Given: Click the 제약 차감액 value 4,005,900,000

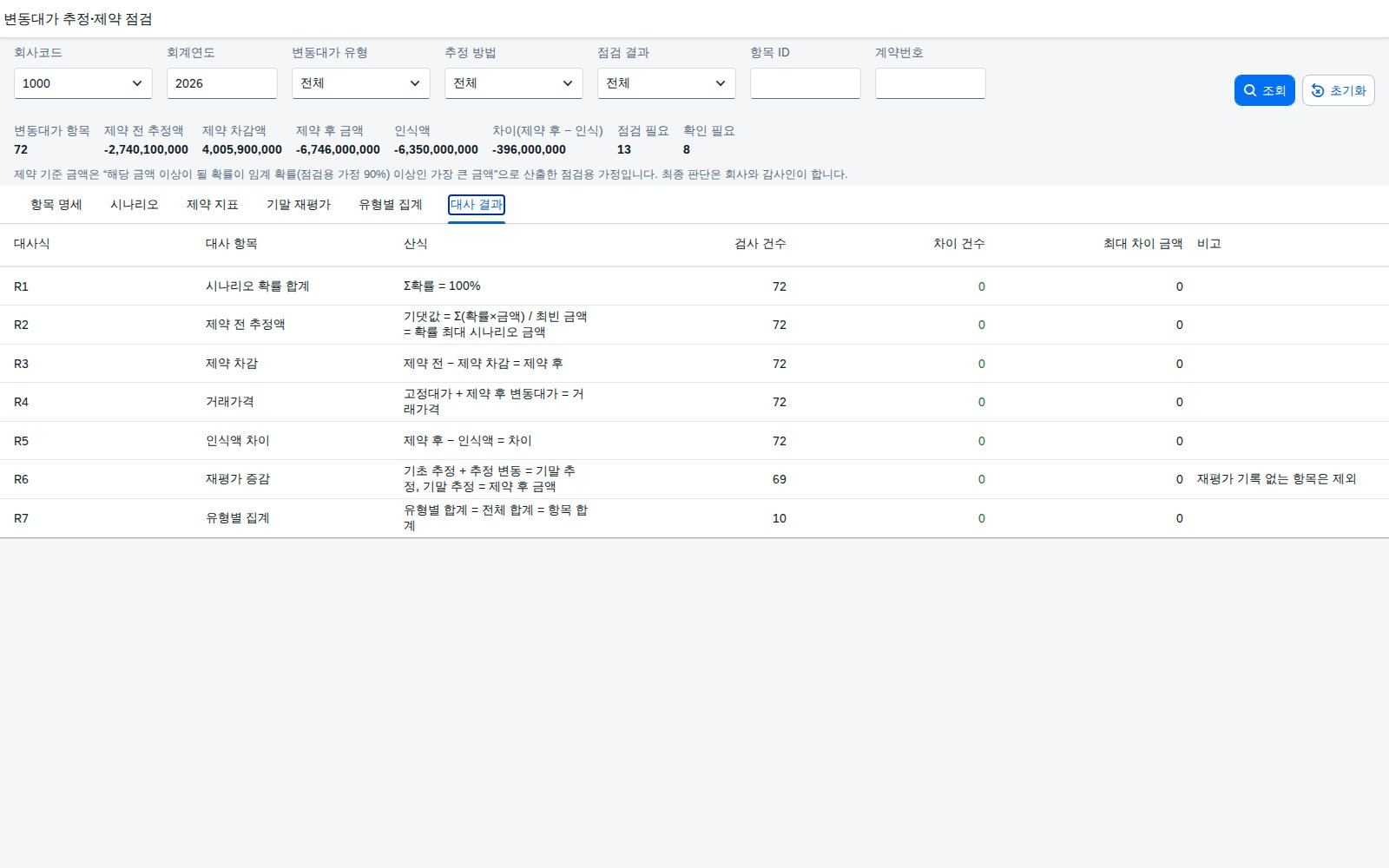Looking at the screenshot, I should [x=242, y=149].
